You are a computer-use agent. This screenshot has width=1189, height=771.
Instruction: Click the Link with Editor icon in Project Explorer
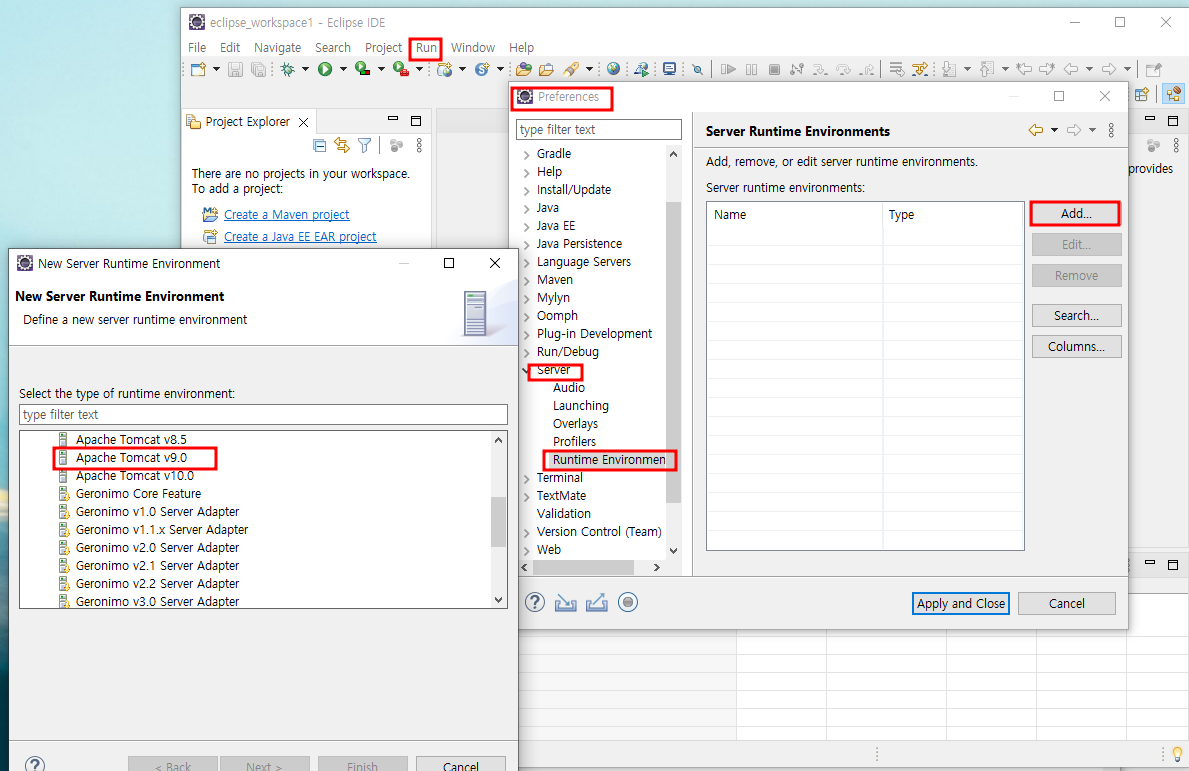(342, 146)
